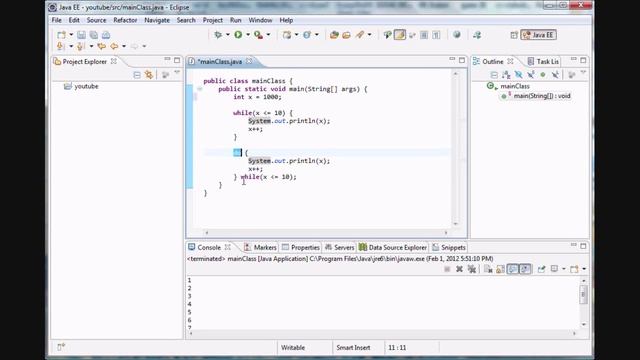Image resolution: width=640 pixels, height=360 pixels.
Task: Select the Java EE perspective button
Action: (538, 35)
